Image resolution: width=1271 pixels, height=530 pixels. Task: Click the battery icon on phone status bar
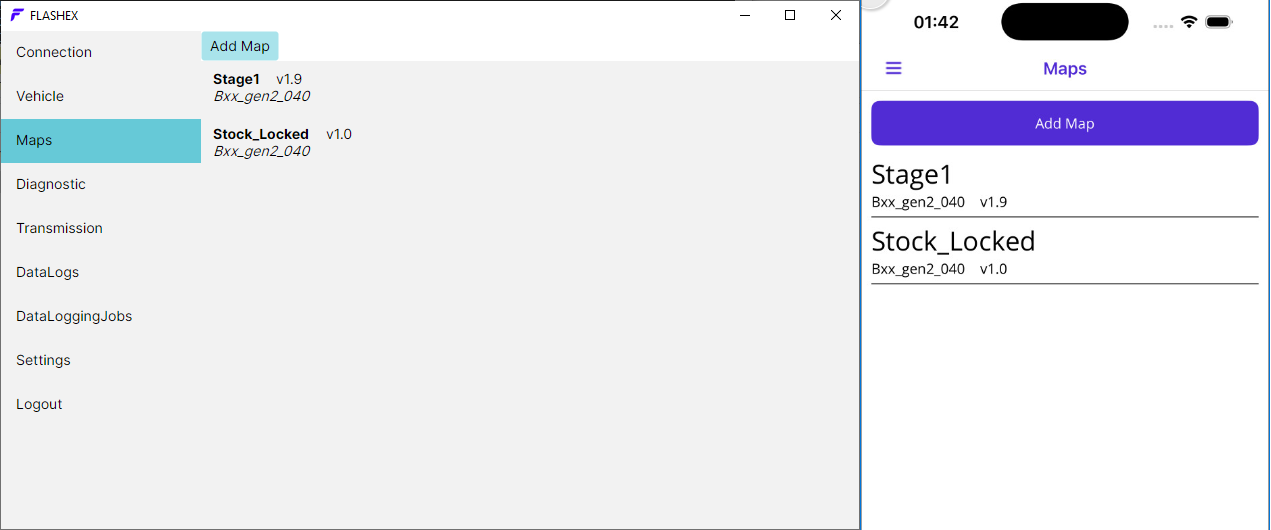click(x=1218, y=22)
